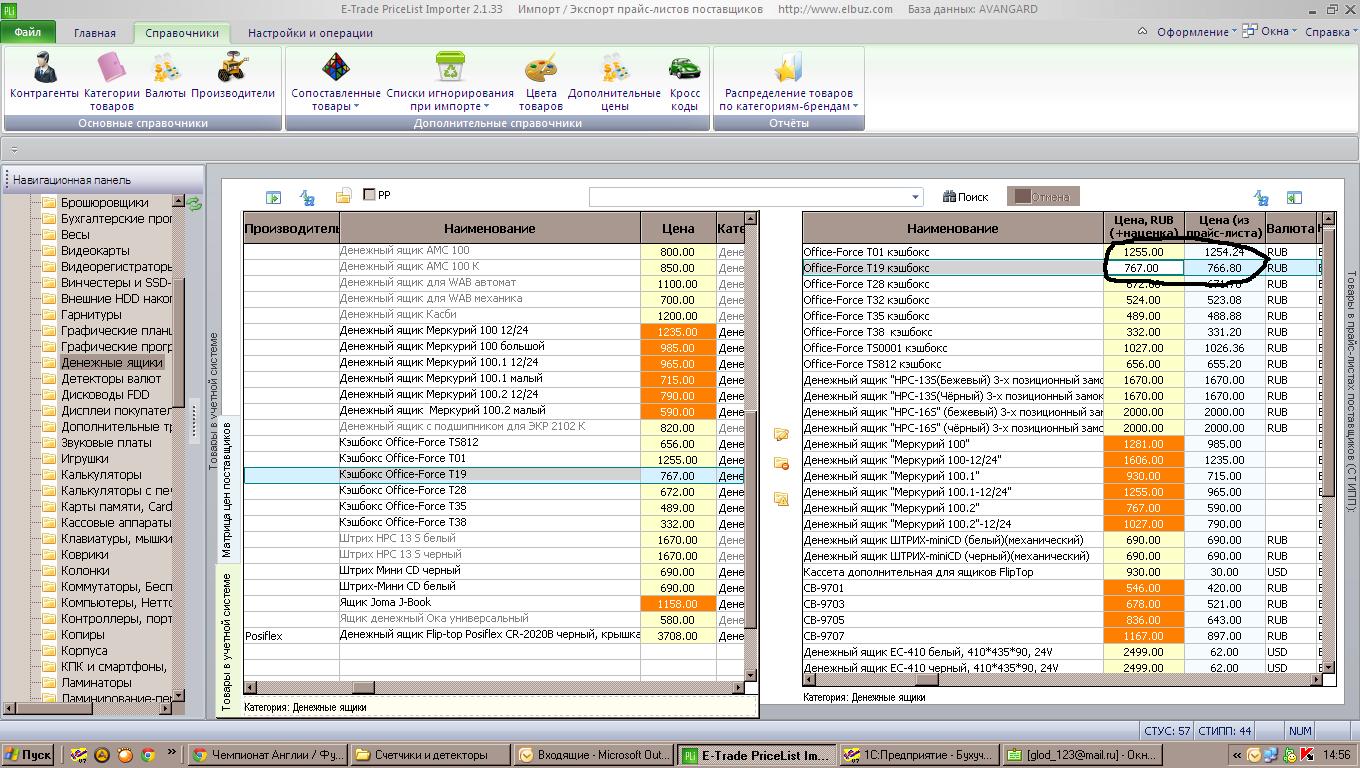
Task: Click Цена, RUB (+наценка) column header
Action: pyautogui.click(x=1144, y=227)
